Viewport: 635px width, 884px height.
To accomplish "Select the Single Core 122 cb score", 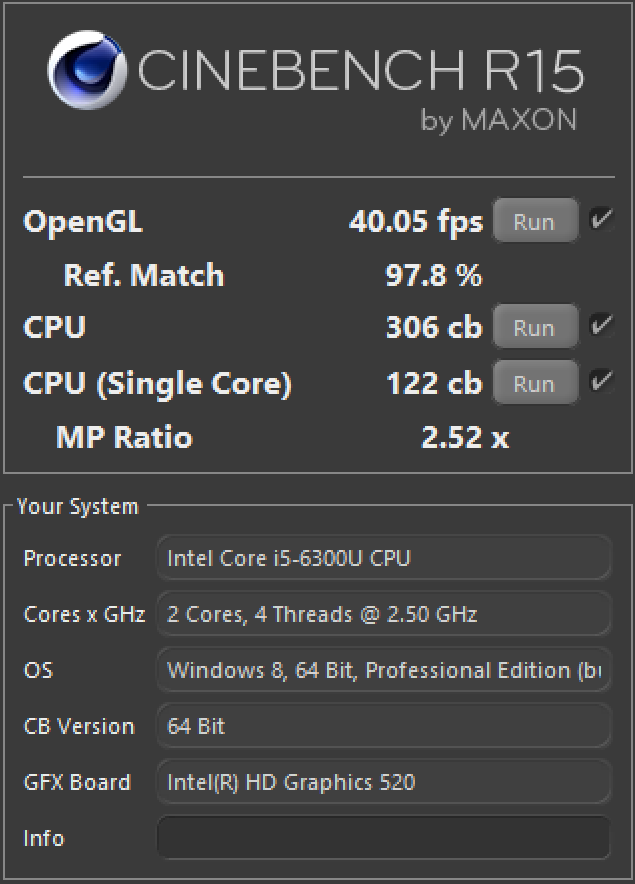I will click(434, 384).
